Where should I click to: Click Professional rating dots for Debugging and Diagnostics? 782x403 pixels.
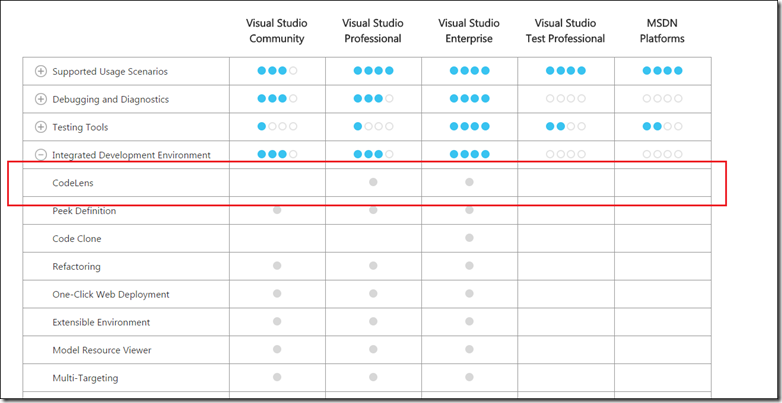(x=374, y=99)
